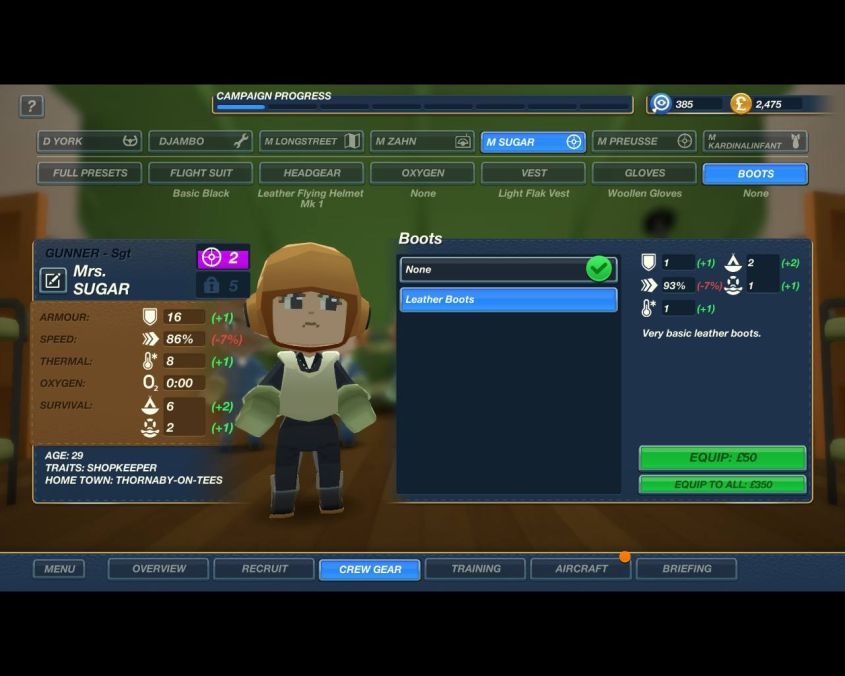The height and width of the screenshot is (676, 845).
Task: Click the locked skill slot 5
Action: [x=223, y=285]
